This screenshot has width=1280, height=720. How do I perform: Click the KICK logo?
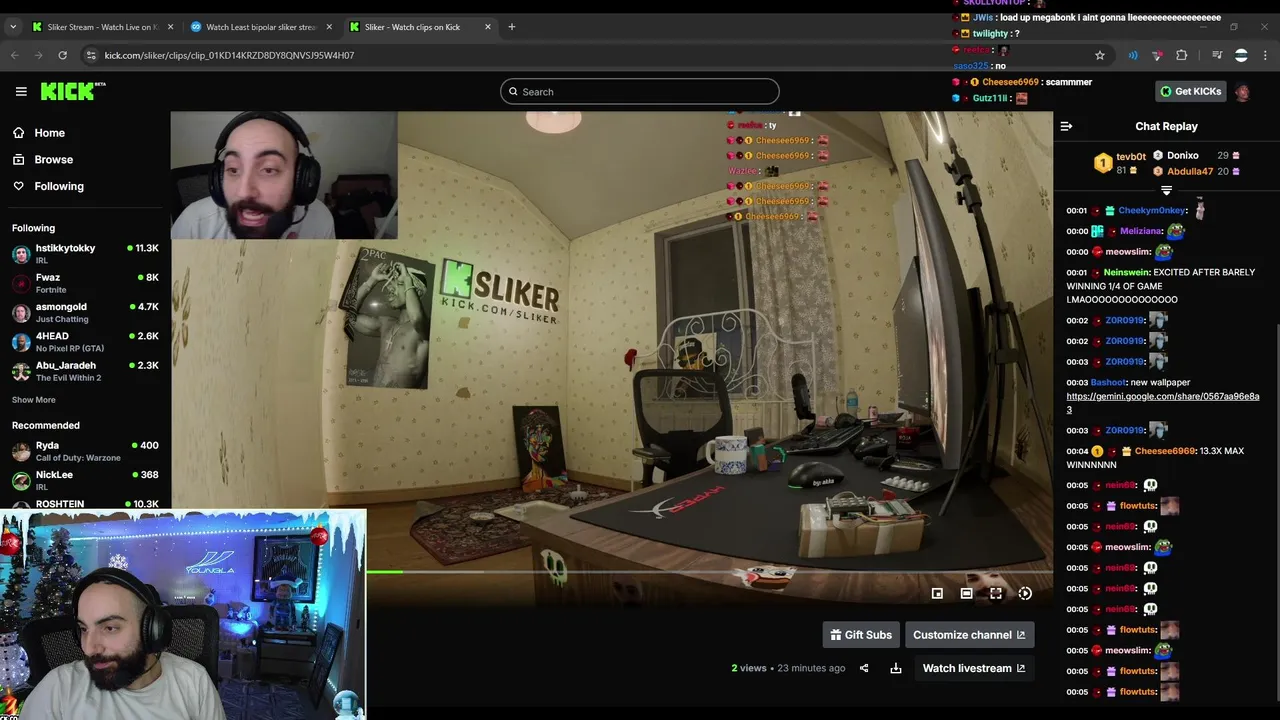pos(72,91)
